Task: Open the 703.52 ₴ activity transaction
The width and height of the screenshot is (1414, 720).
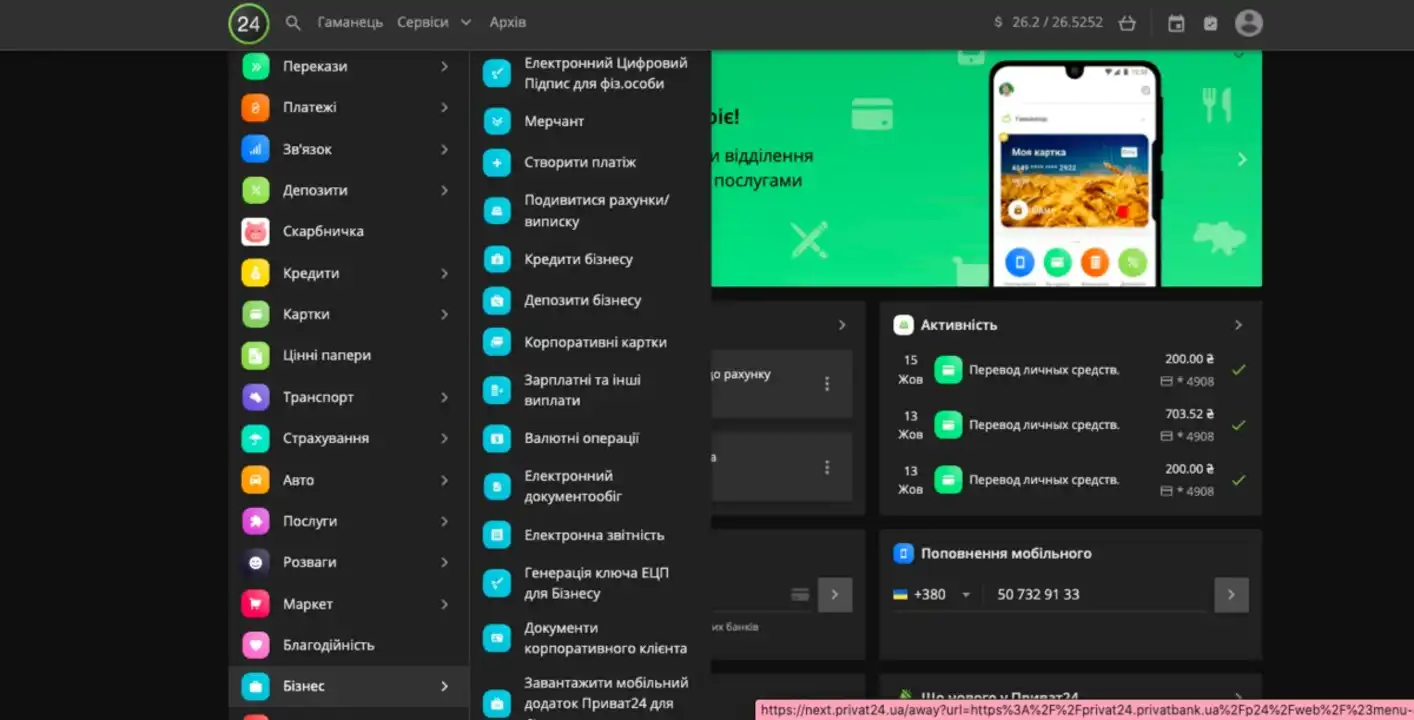Action: click(x=1070, y=425)
